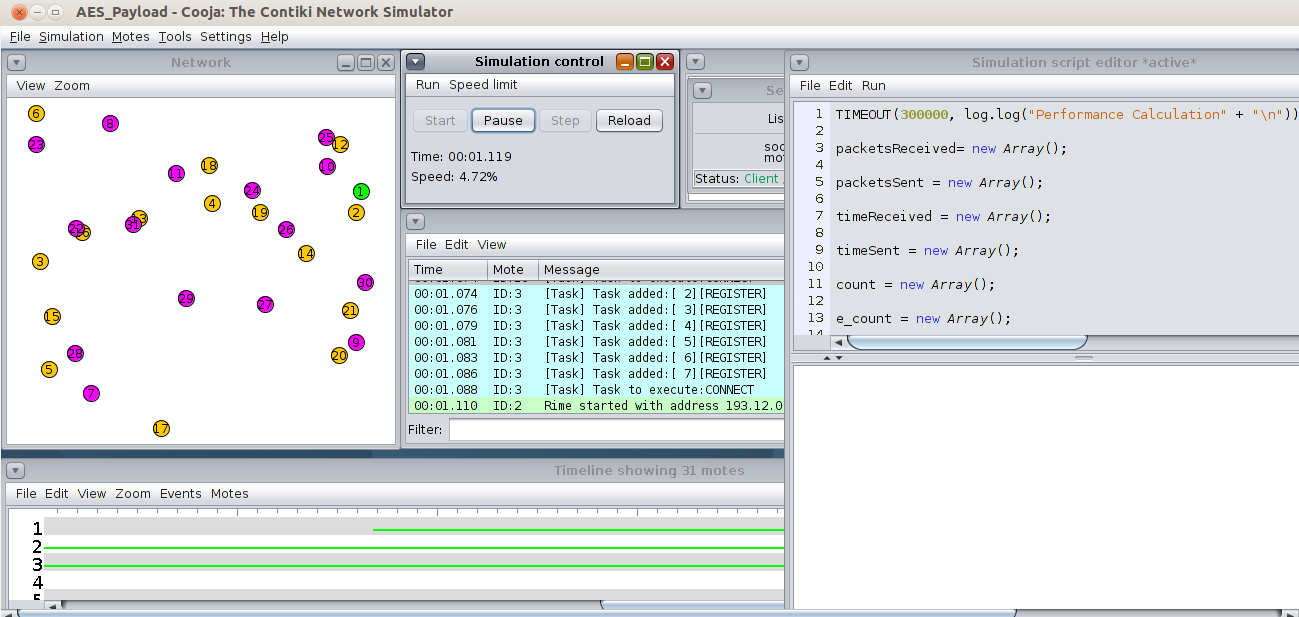Minimize the Simulation control window

pos(625,61)
